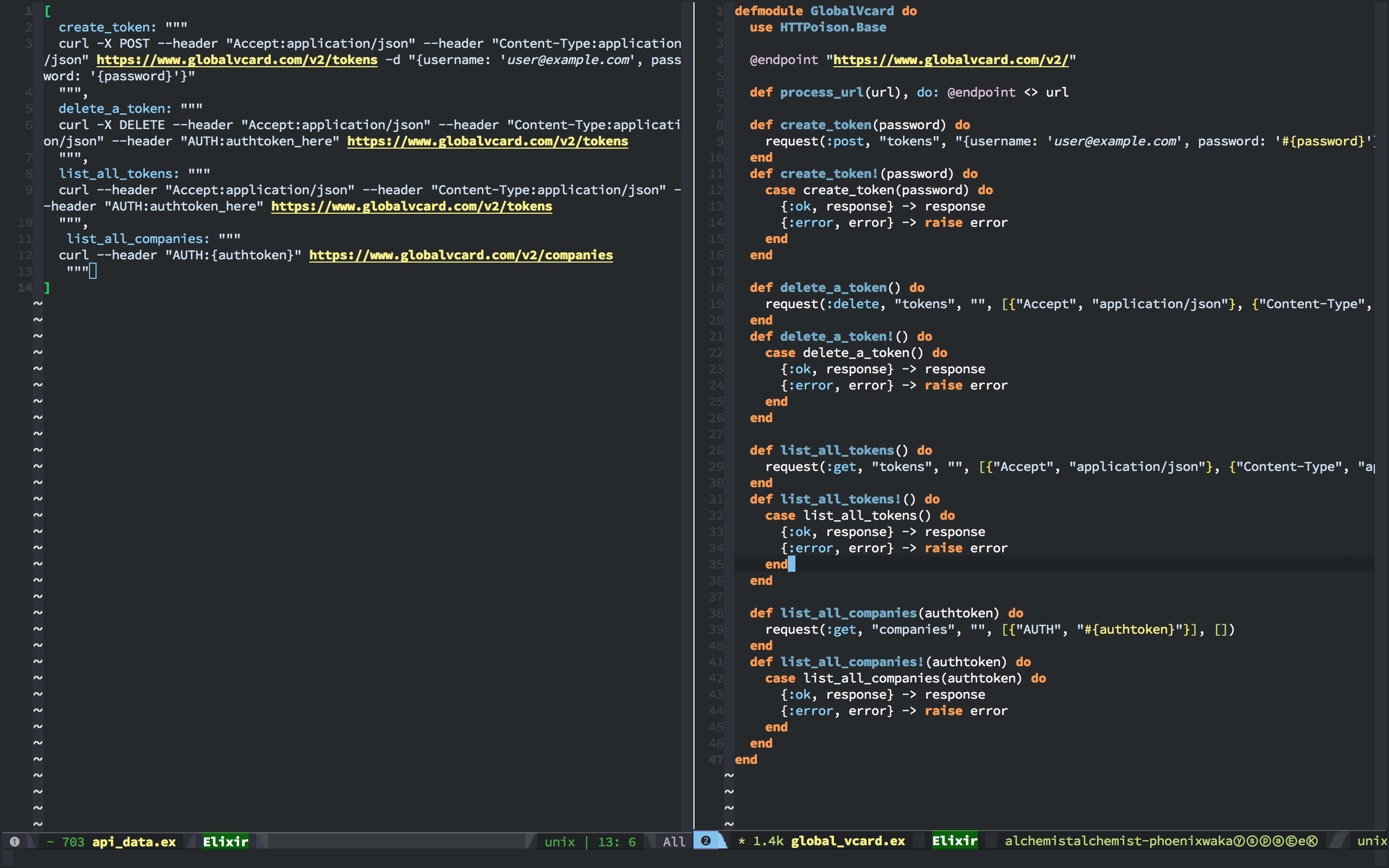Click the Elixir major mode in right modeline
This screenshot has width=1389, height=868.
point(954,841)
